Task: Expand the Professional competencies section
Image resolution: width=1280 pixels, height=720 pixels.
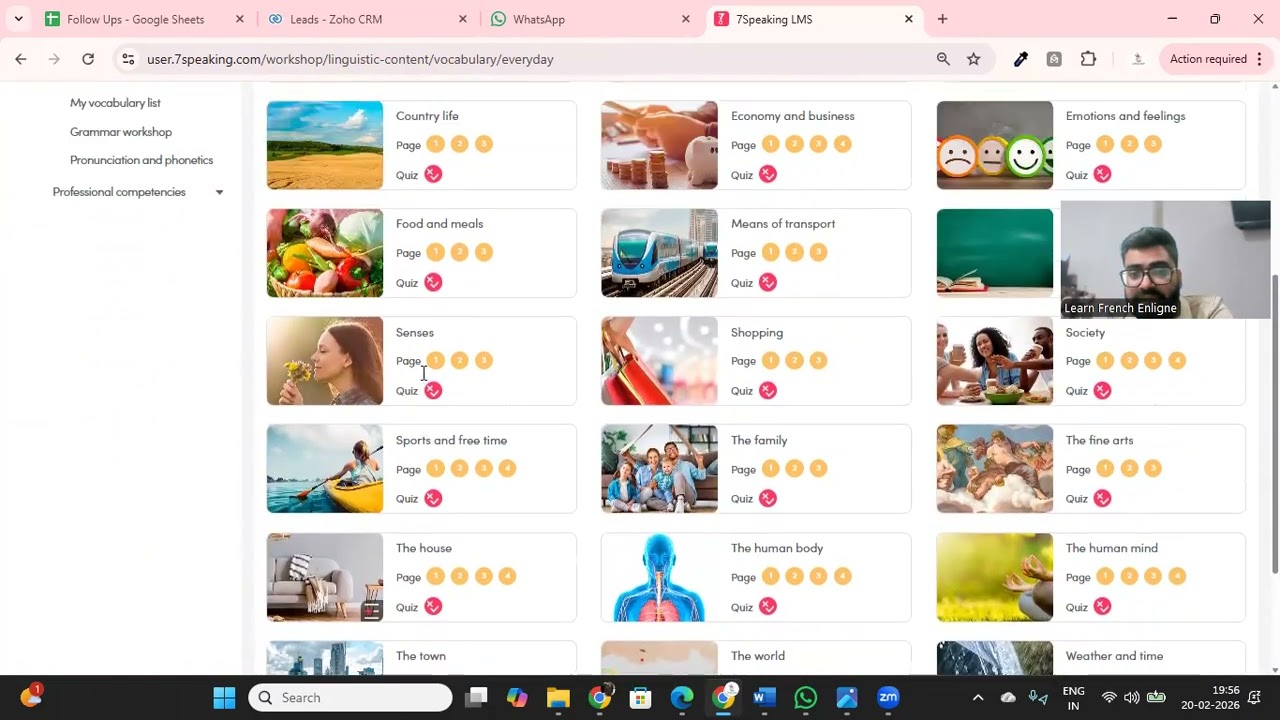Action: tap(219, 192)
